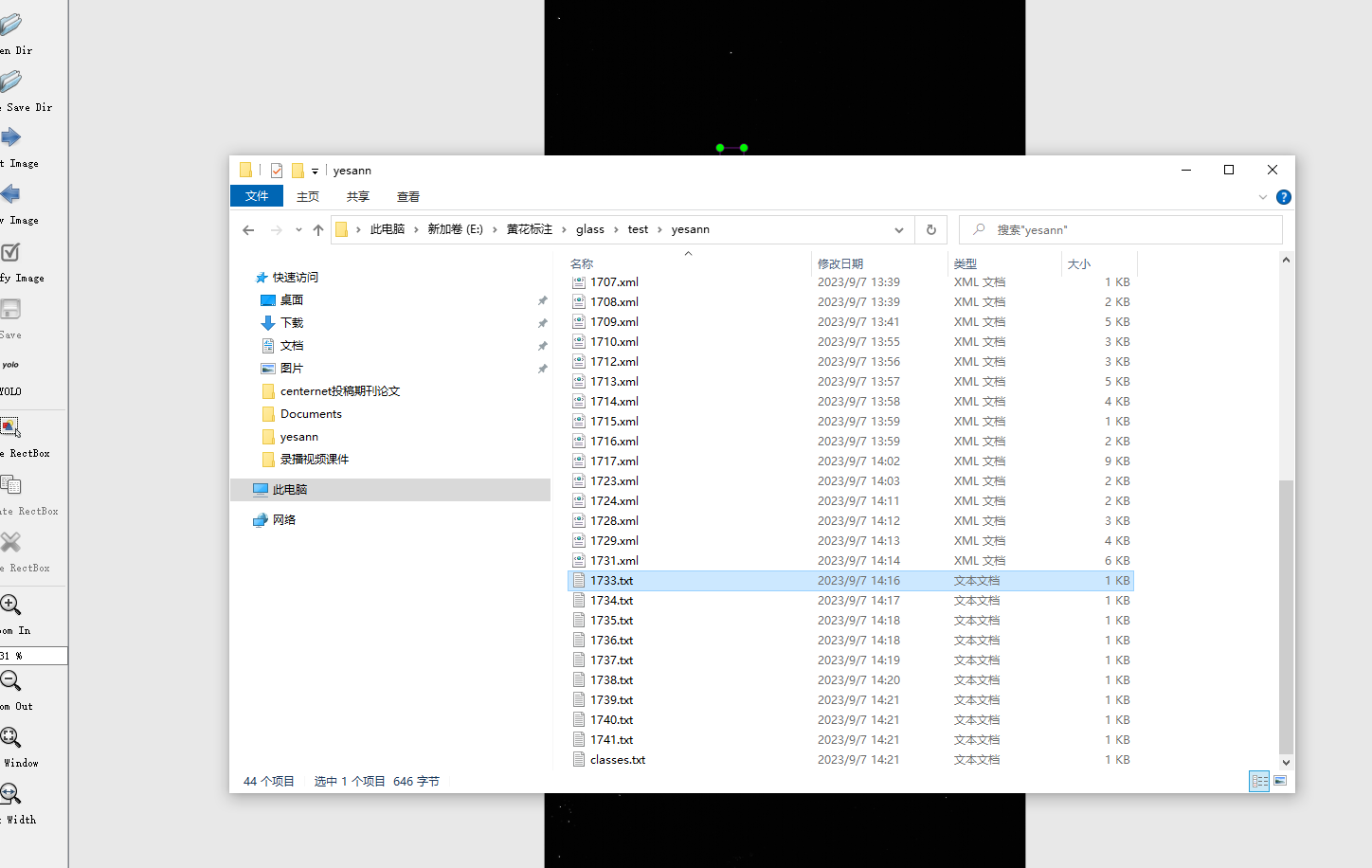Click the zoom percentage field in labelImg
Image resolution: width=1372 pixels, height=868 pixels.
[x=33, y=656]
